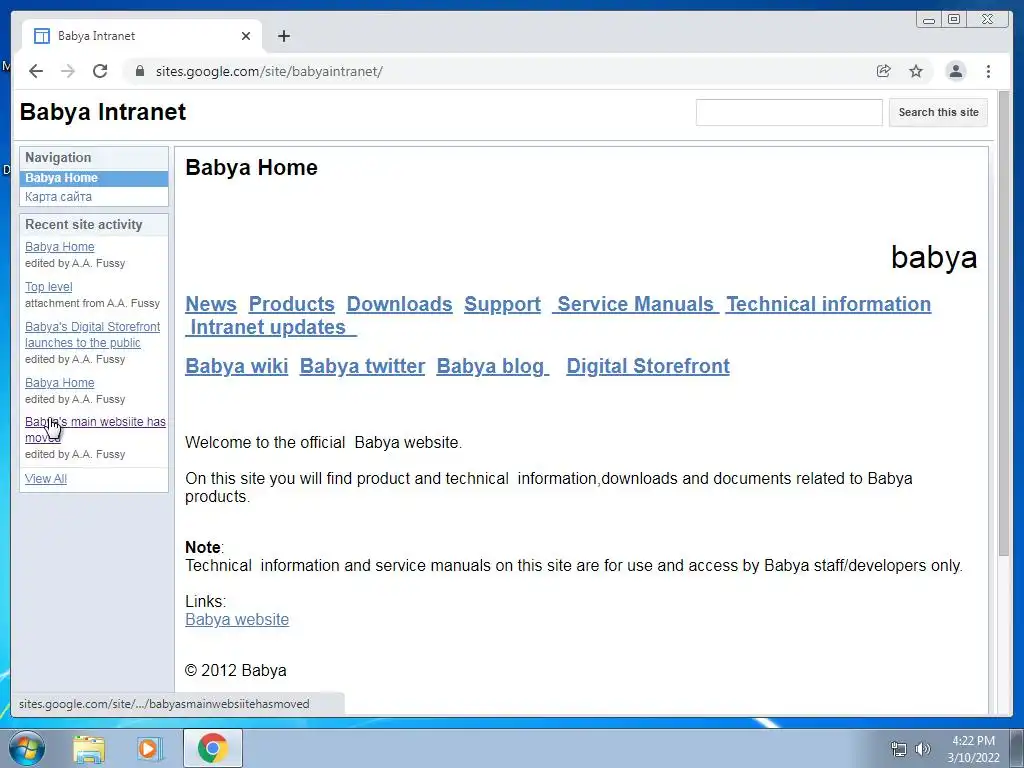Click the network tray icon
1024x768 pixels.
(899, 750)
